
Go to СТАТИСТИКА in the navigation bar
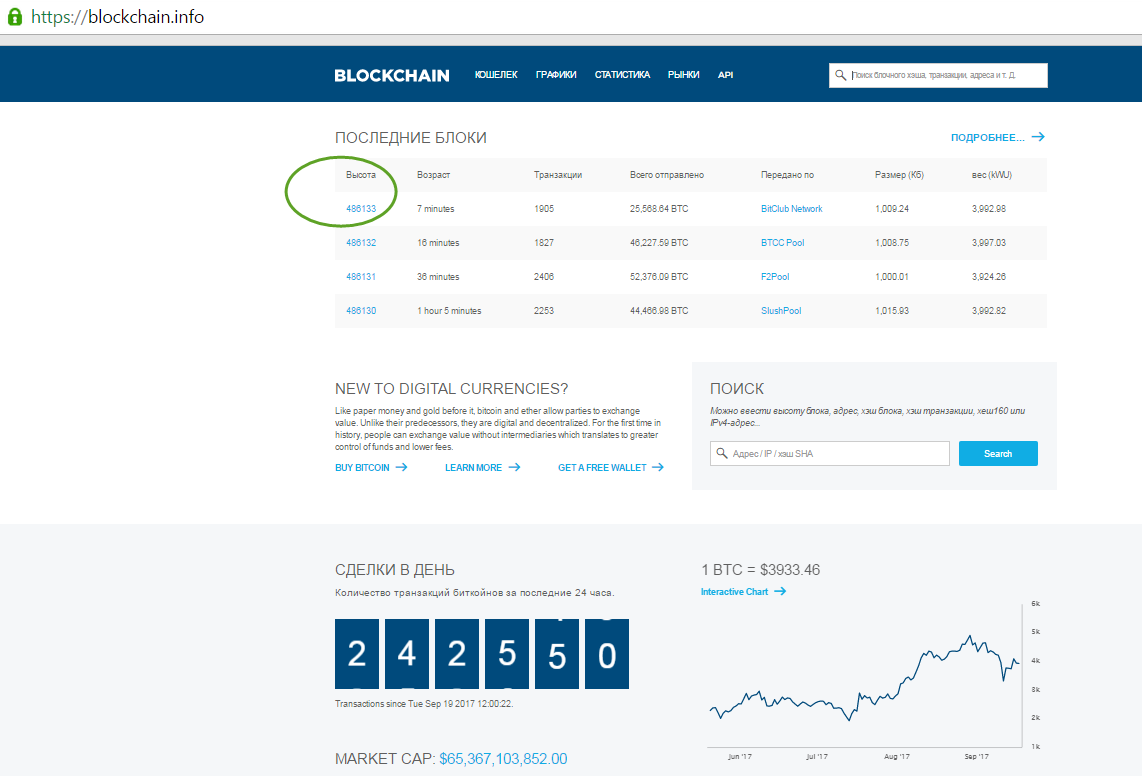622,75
